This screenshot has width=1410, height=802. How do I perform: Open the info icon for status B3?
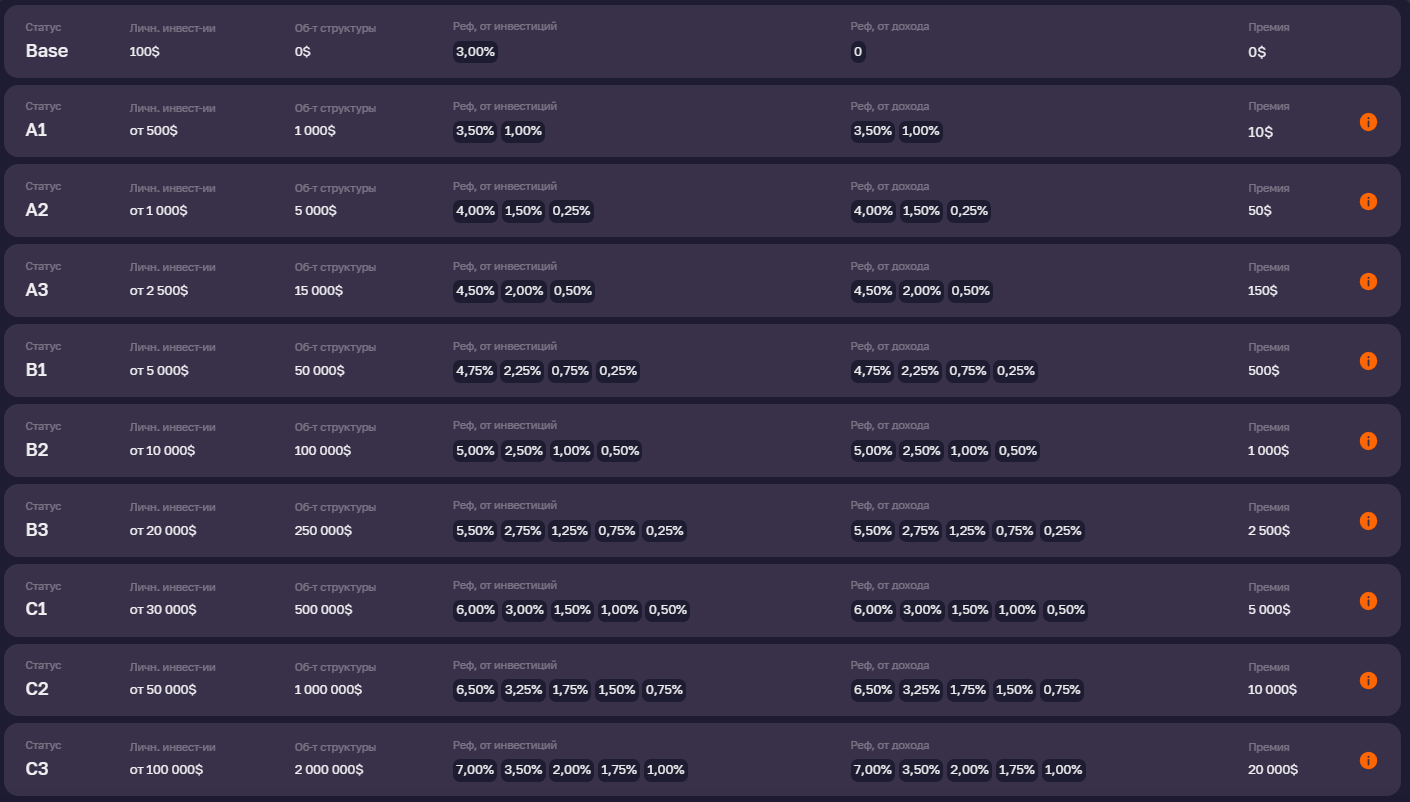(1368, 521)
